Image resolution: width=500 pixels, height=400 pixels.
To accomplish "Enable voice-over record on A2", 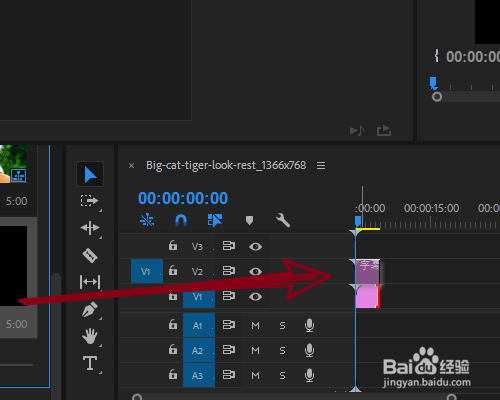I will [x=309, y=350].
